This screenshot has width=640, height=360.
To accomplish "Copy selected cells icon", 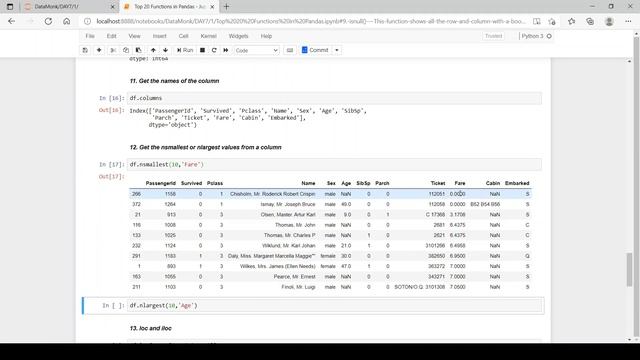I will [x=126, y=50].
